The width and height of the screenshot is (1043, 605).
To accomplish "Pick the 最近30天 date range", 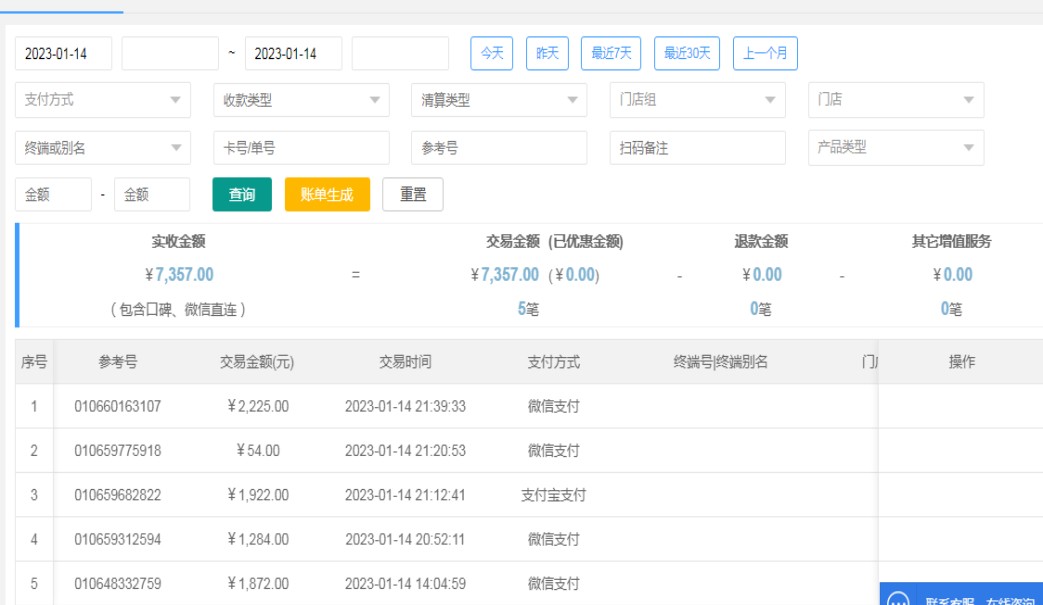I will (687, 53).
